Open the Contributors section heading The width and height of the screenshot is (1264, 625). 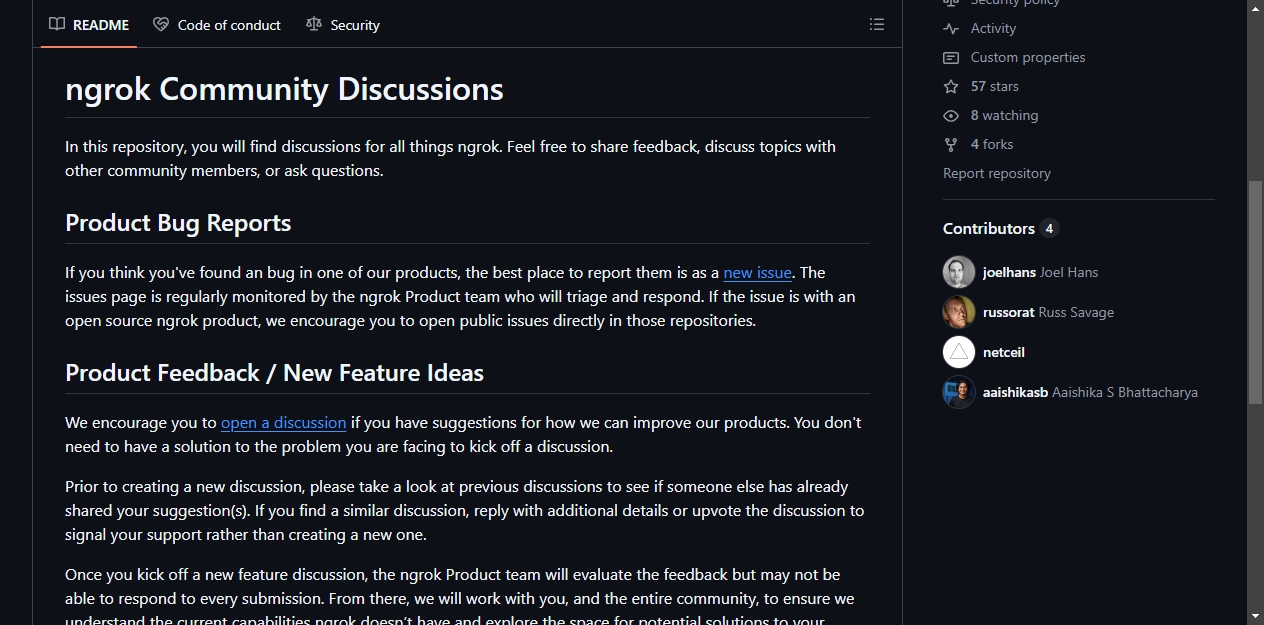989,228
